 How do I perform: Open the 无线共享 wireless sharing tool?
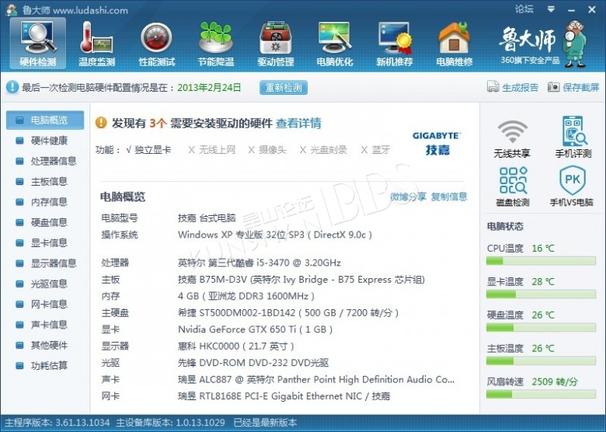(512, 138)
